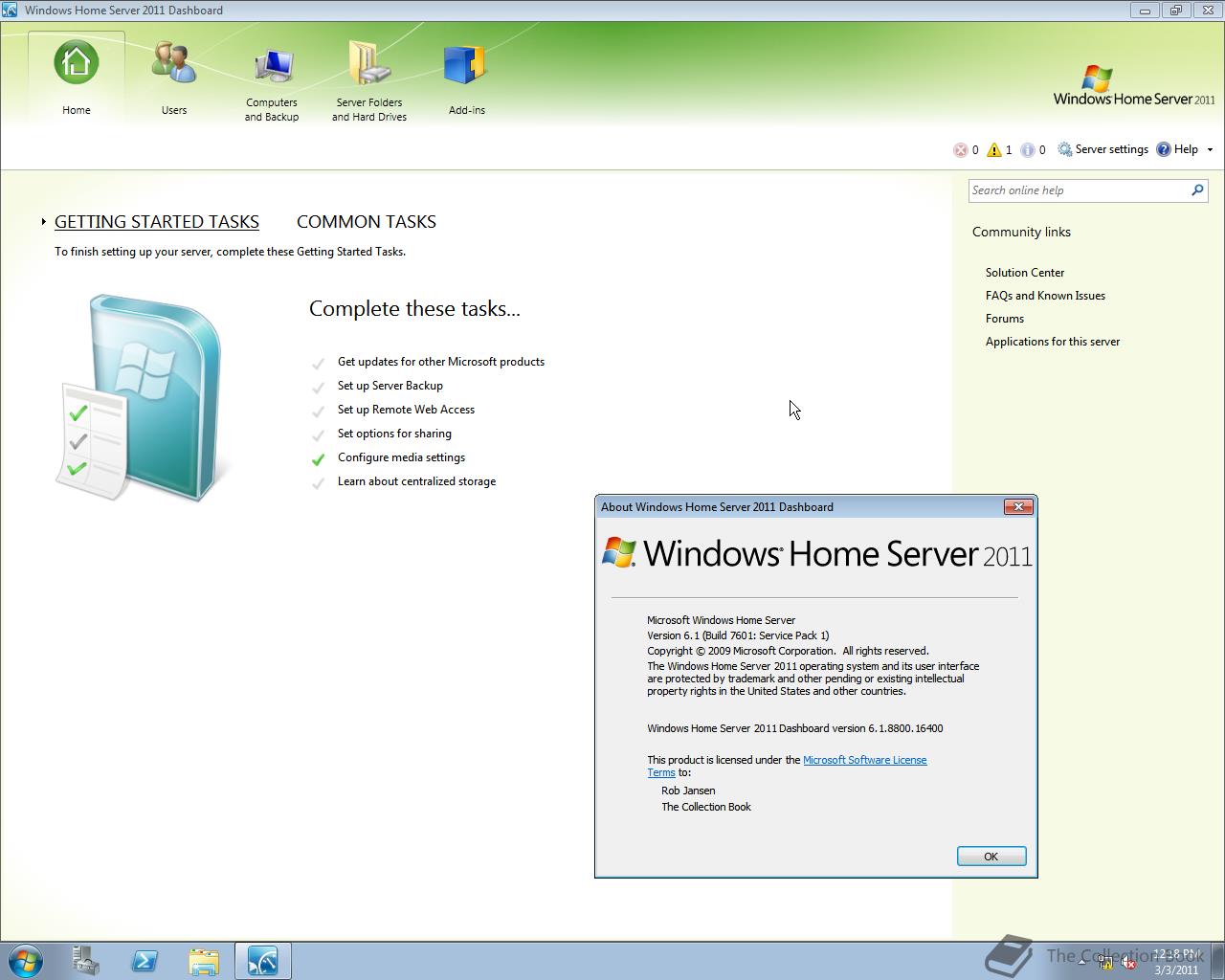Screen dimensions: 1225x980
Task: Click Dashboard taskbar button
Action: pos(262,960)
